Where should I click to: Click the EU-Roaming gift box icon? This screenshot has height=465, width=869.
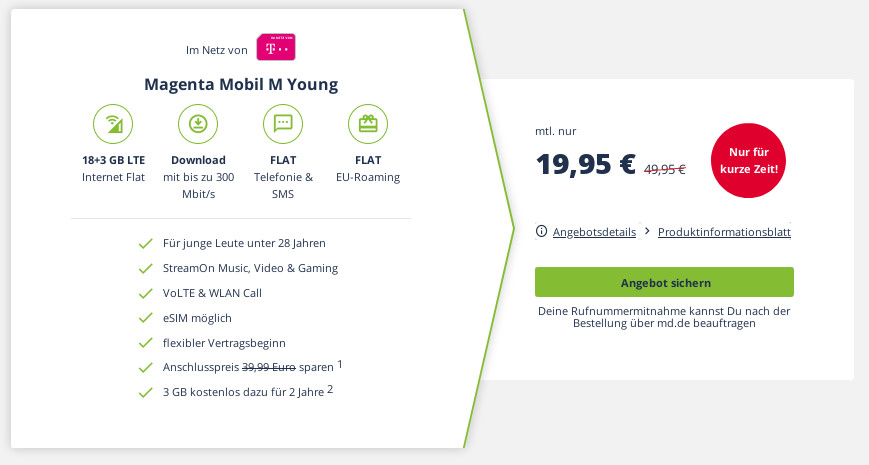[x=367, y=124]
